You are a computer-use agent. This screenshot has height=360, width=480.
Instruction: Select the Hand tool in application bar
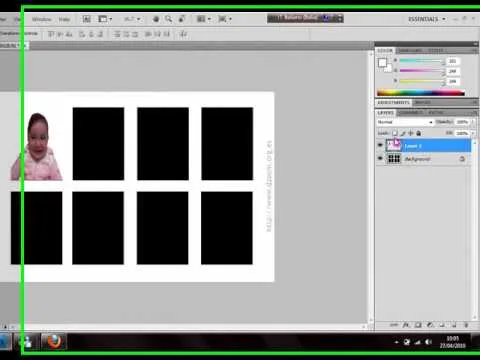[156, 19]
